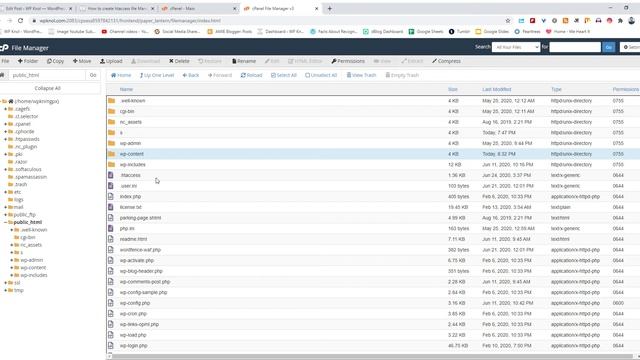Click Unselect All
The width and height of the screenshot is (640, 360).
321,76
